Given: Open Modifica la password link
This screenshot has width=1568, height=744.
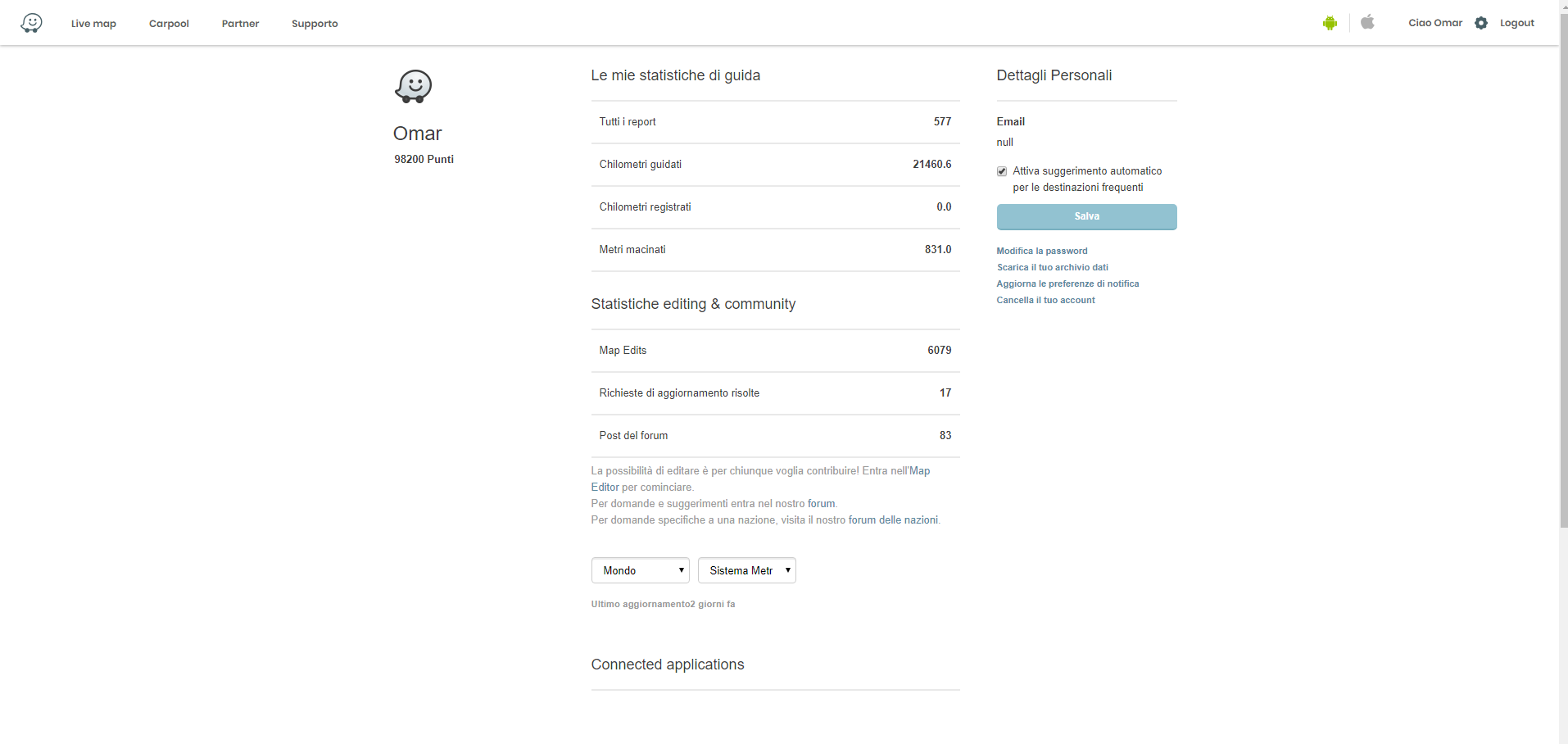Looking at the screenshot, I should (x=1042, y=251).
